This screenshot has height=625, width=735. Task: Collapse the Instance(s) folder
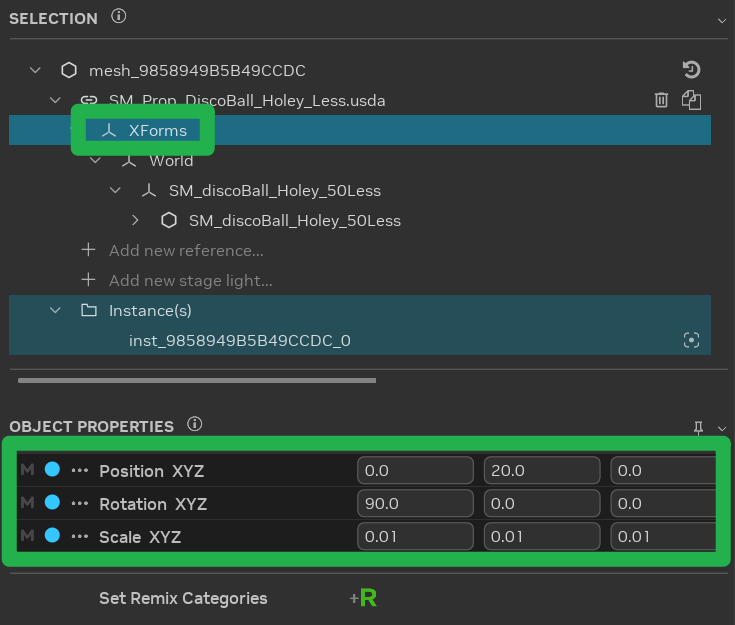56,311
